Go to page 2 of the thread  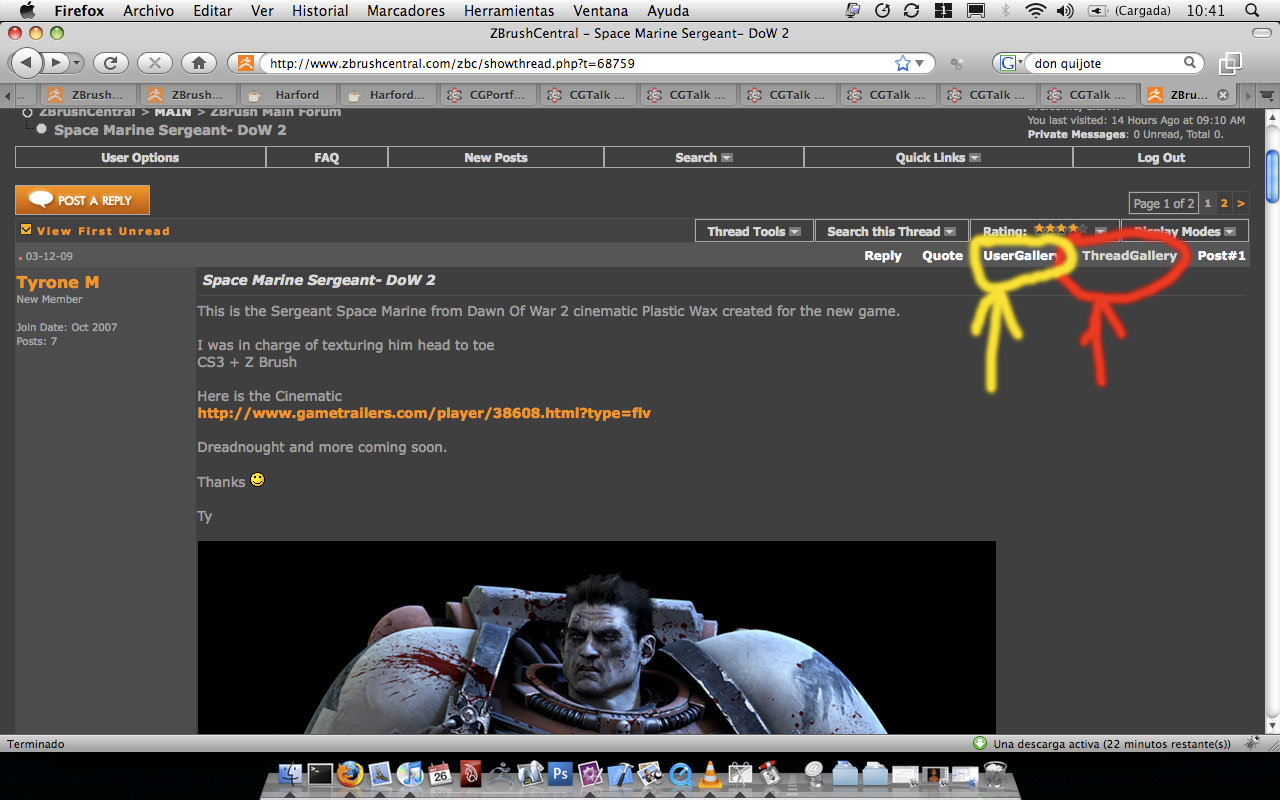(x=1224, y=203)
